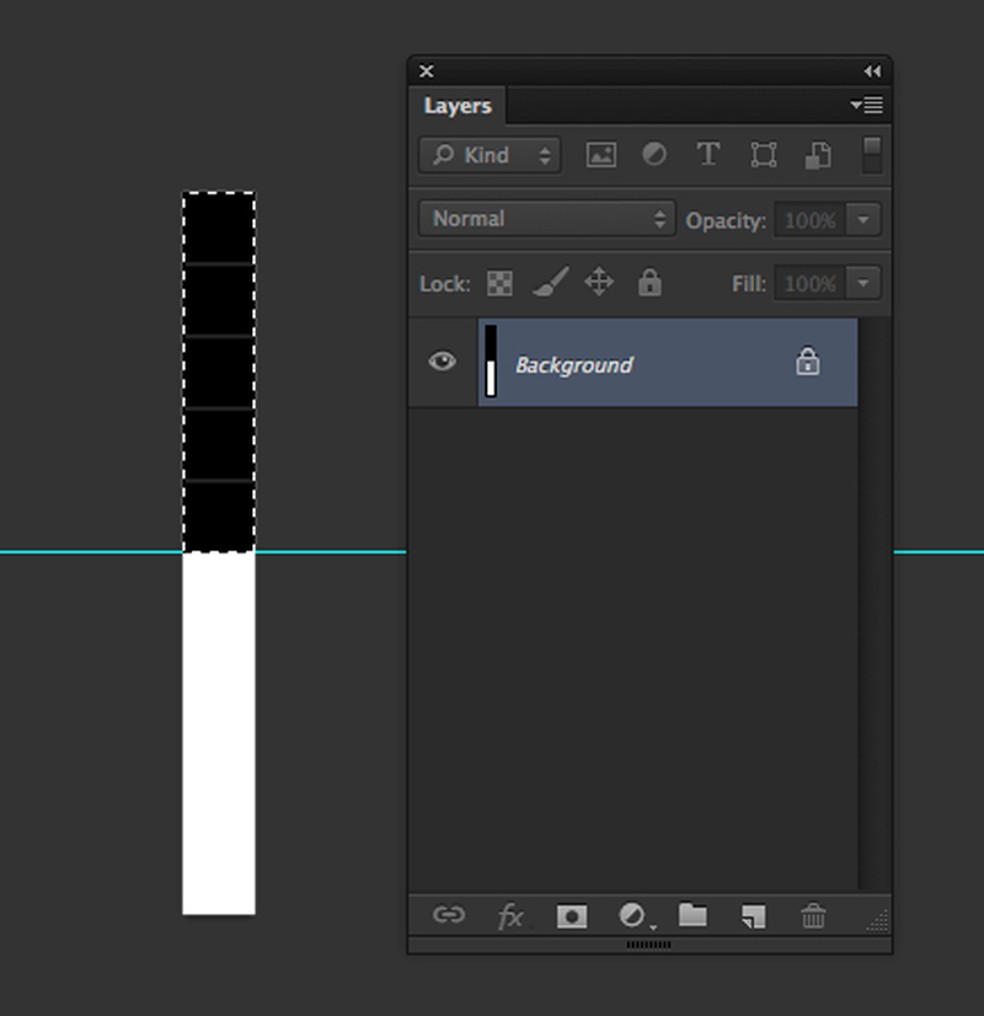Click the Opacity 100% field
The height and width of the screenshot is (1016, 984).
pos(810,220)
